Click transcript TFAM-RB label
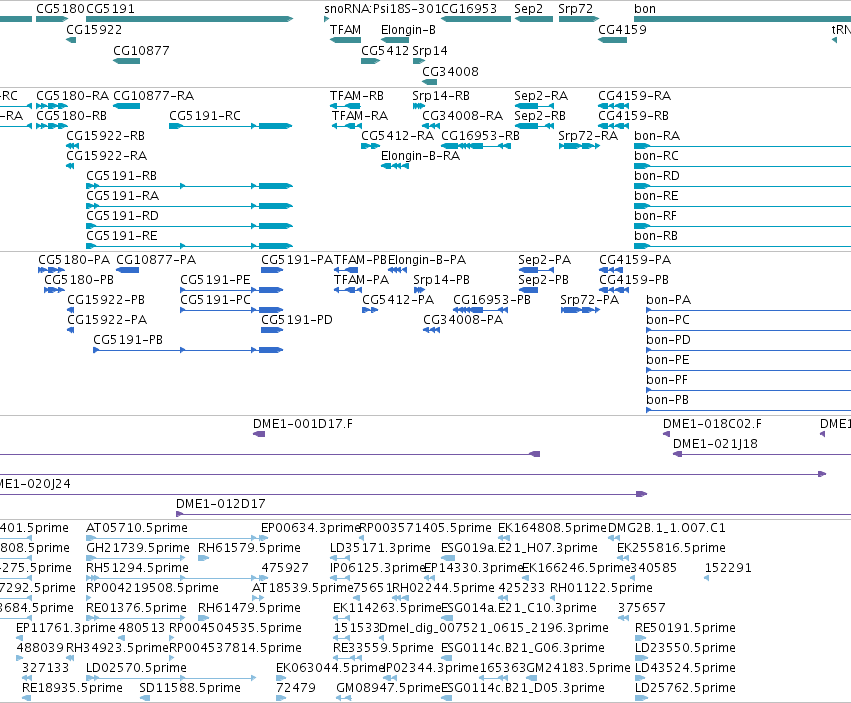Viewport: 851px width, 703px height. tap(357, 96)
